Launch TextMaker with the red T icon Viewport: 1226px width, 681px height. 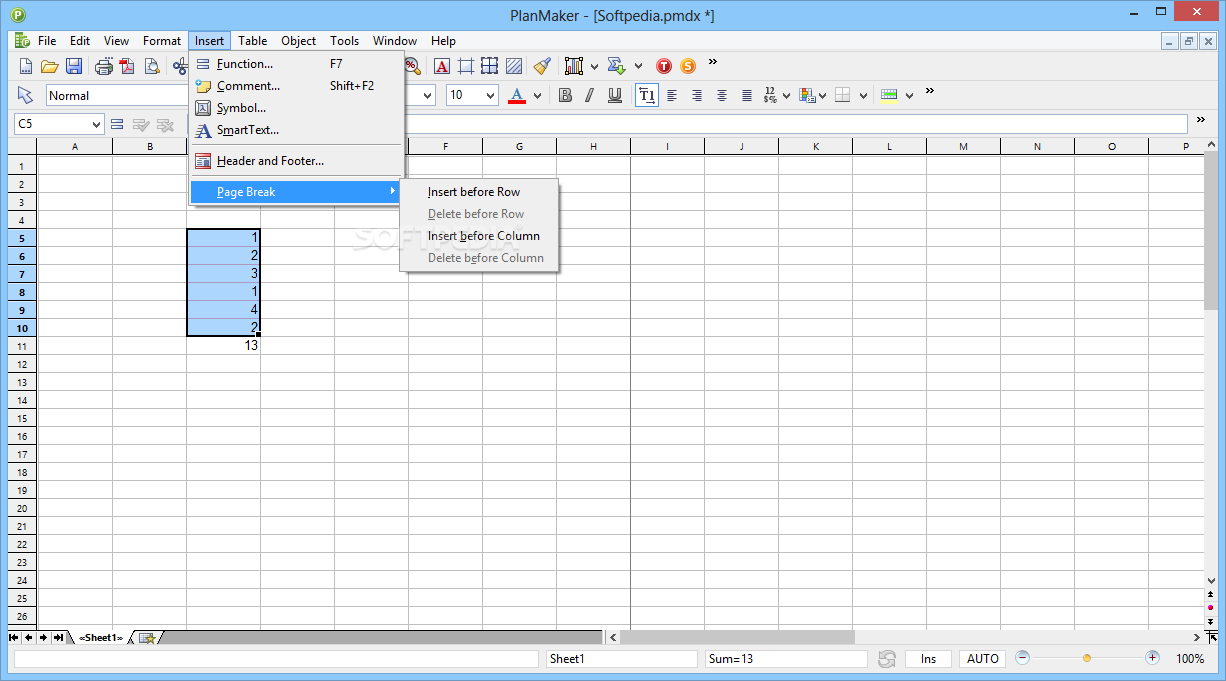coord(664,66)
